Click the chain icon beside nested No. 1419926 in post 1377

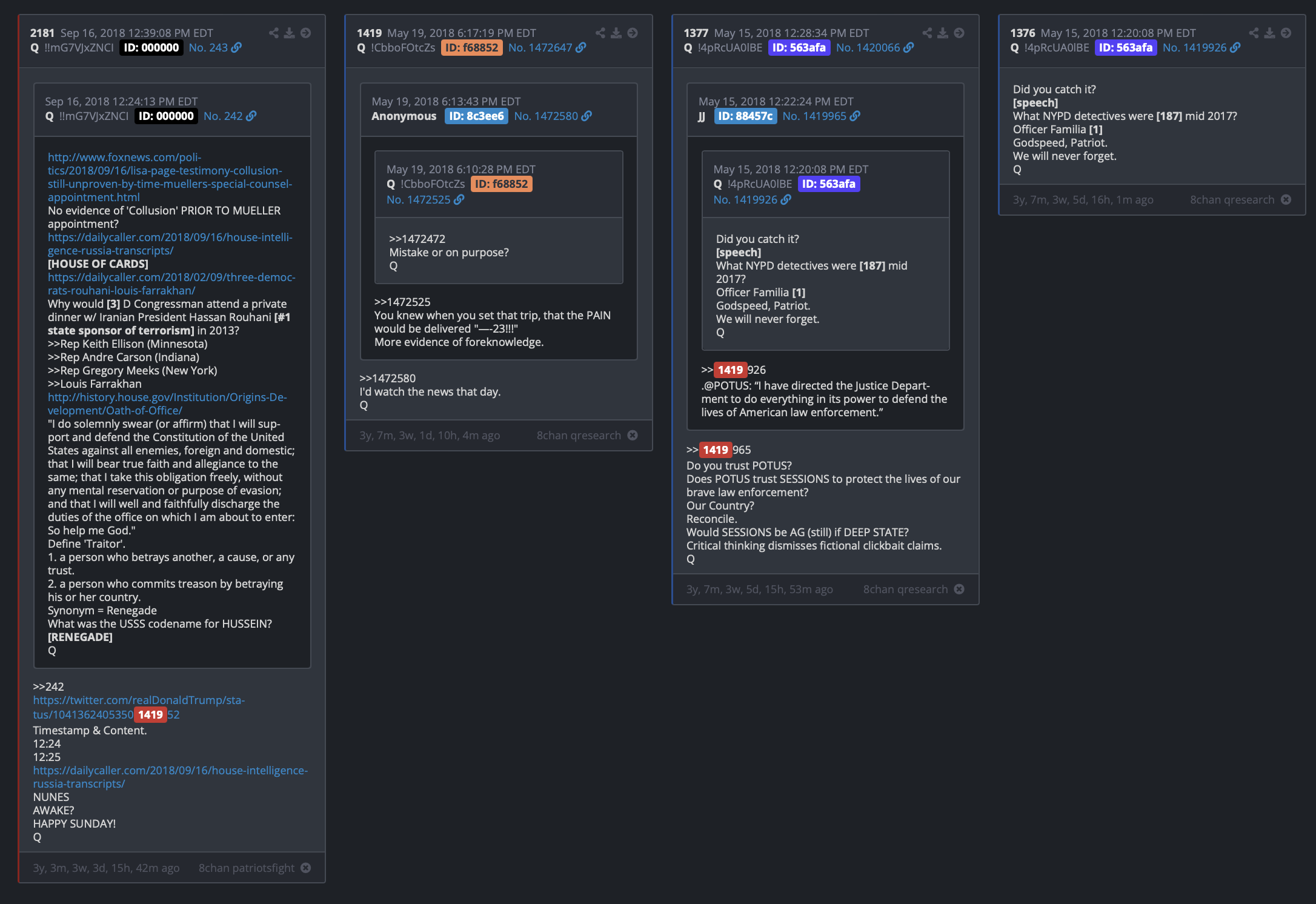[785, 199]
